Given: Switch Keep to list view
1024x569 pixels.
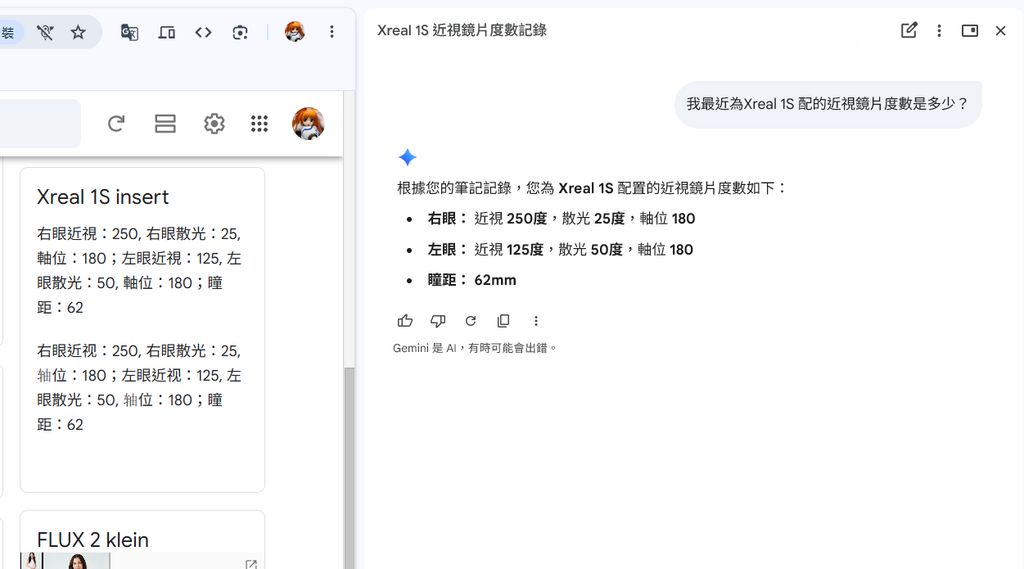Looking at the screenshot, I should point(165,123).
